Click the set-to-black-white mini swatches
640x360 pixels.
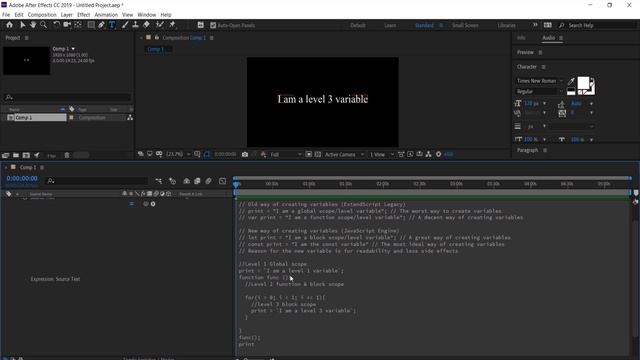click(x=571, y=91)
